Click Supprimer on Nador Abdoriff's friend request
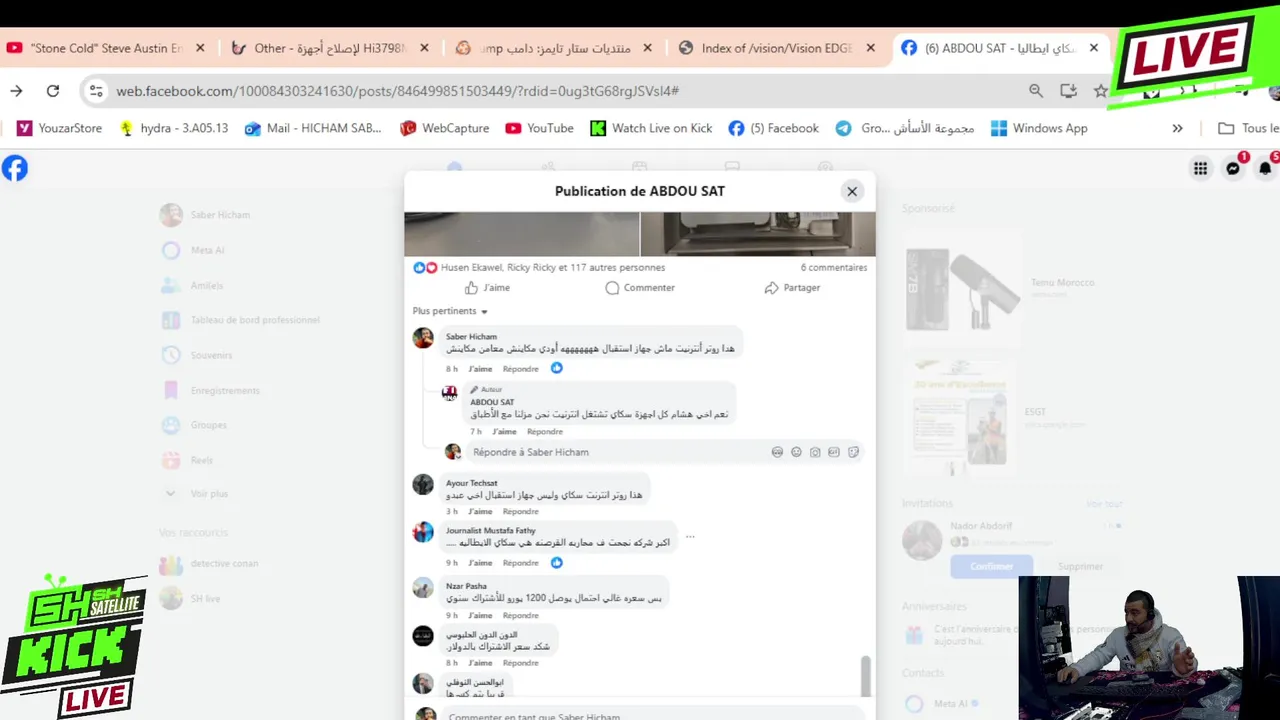Screen dimensions: 1280x720 coord(1080,566)
